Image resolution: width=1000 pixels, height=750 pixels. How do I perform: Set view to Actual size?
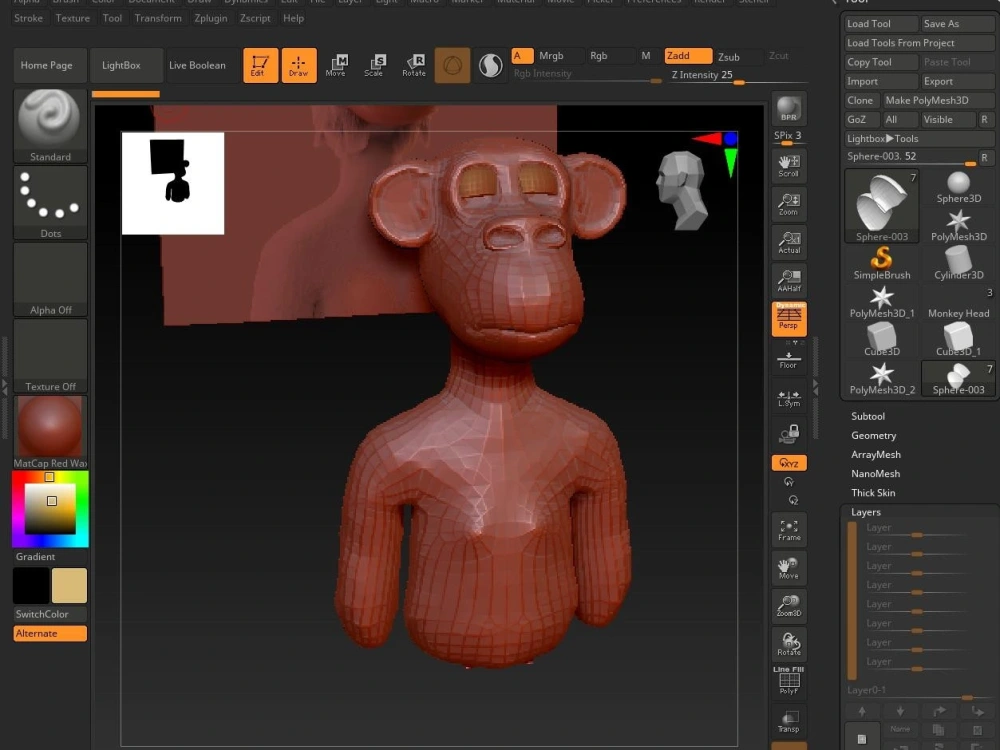tap(789, 242)
